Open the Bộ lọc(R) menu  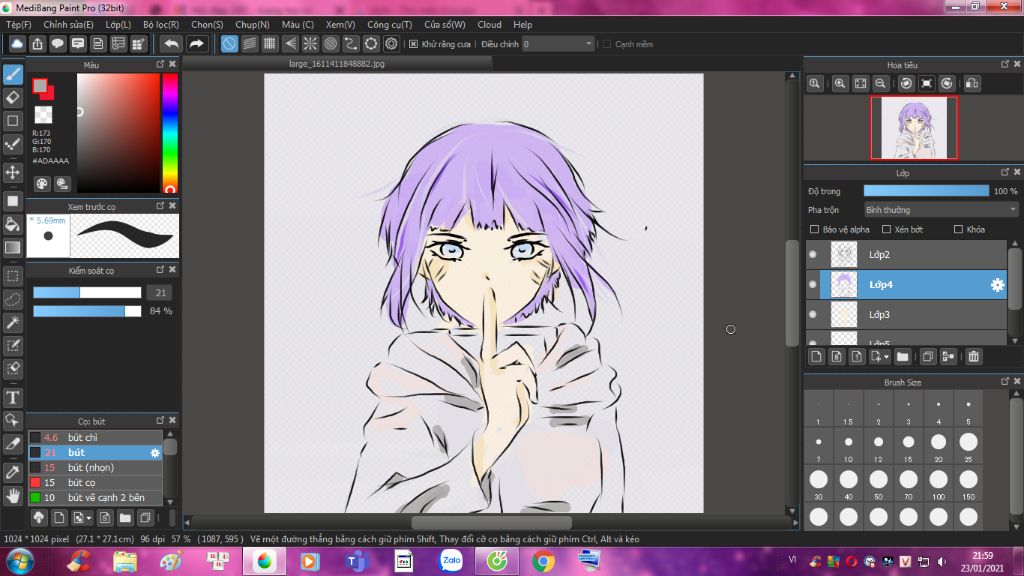pos(161,25)
